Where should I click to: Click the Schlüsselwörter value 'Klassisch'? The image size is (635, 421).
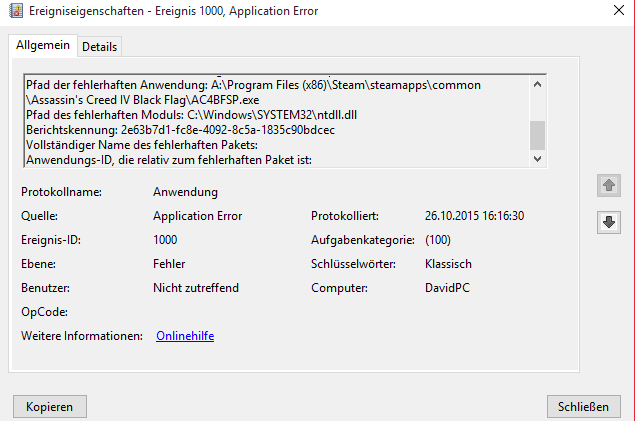[x=448, y=264]
